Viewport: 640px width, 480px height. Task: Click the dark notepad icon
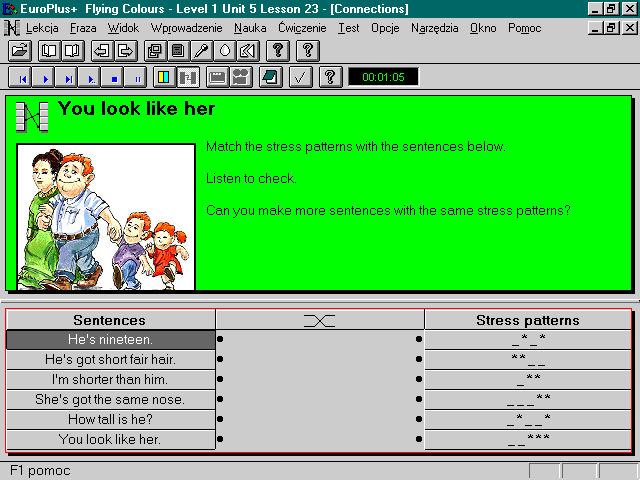tap(271, 77)
